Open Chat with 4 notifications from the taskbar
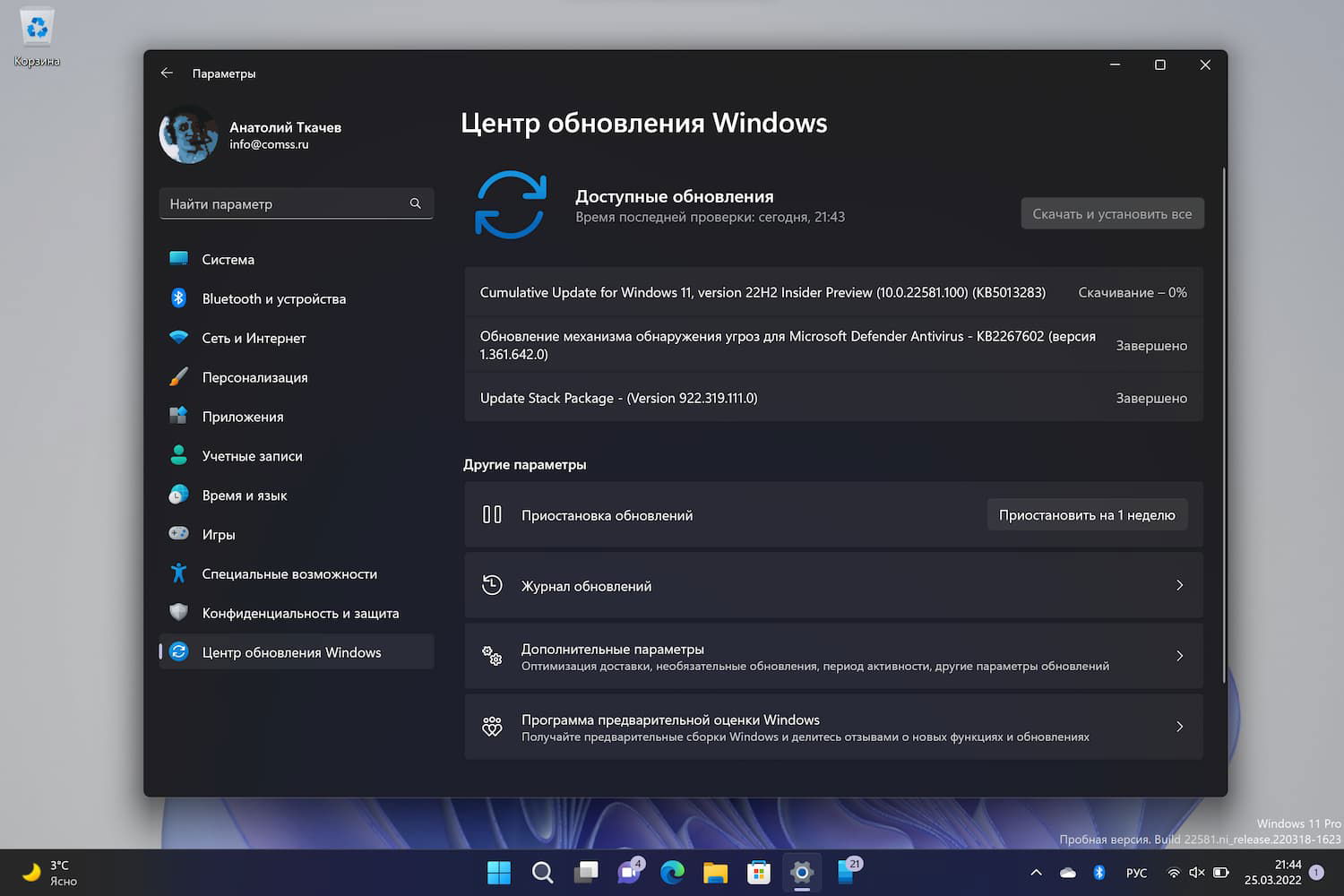Viewport: 1344px width, 896px height. (628, 872)
